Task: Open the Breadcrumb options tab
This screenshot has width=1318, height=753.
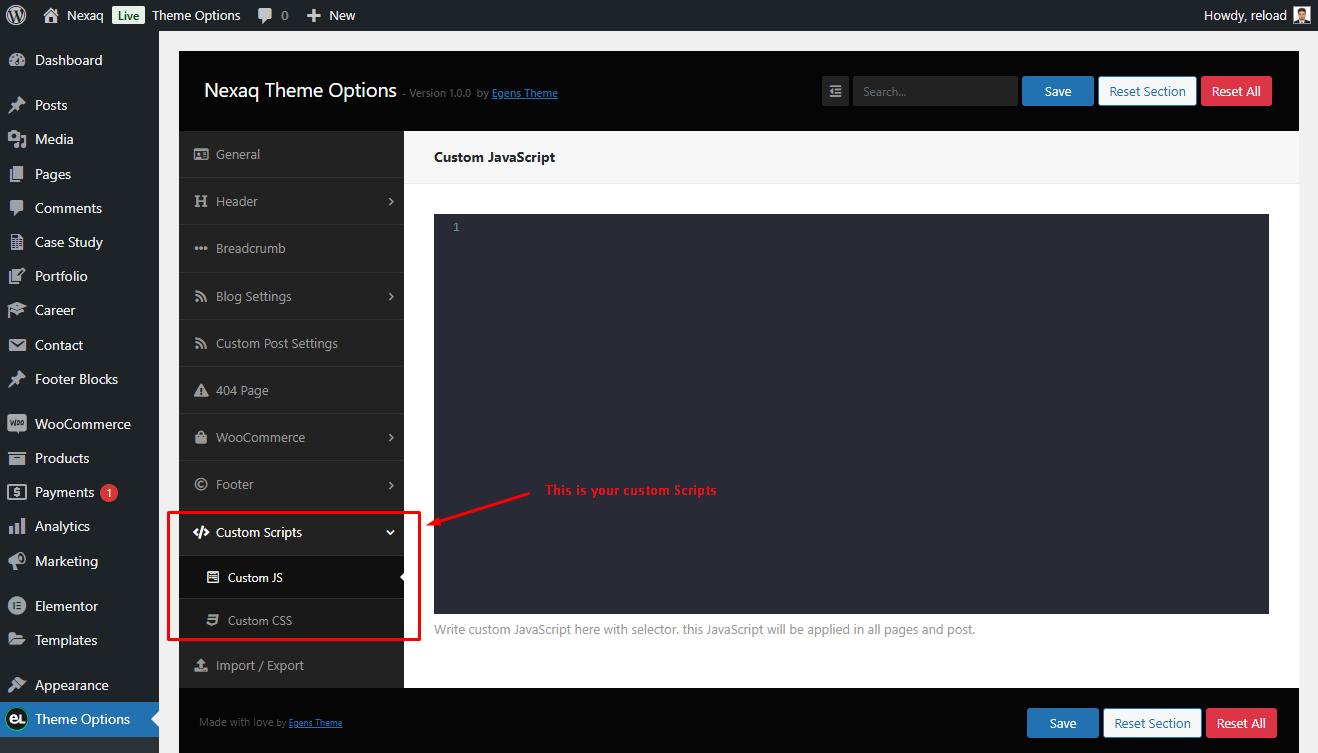Action: [291, 248]
